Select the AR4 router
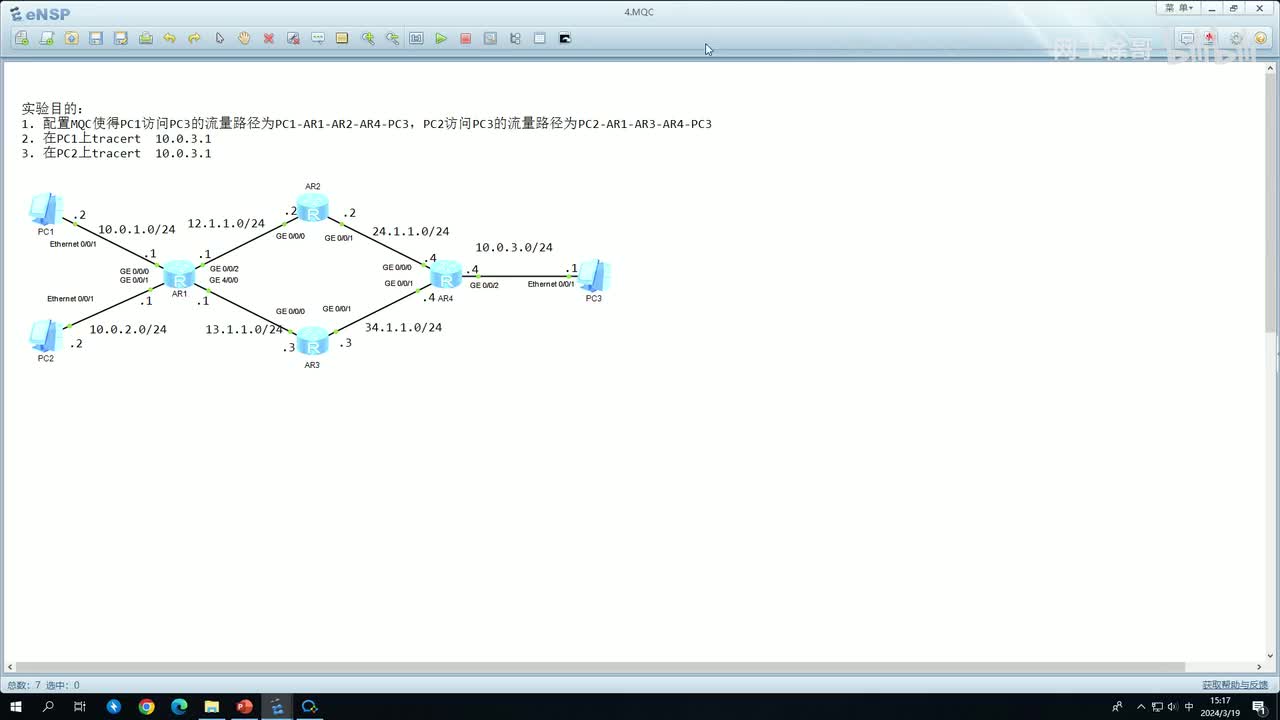Screen dimensions: 1280x720 (445, 272)
